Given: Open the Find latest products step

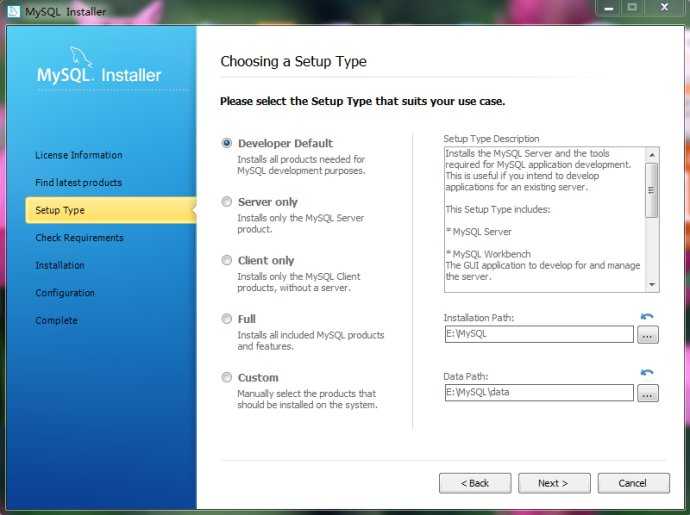Looking at the screenshot, I should [x=78, y=183].
